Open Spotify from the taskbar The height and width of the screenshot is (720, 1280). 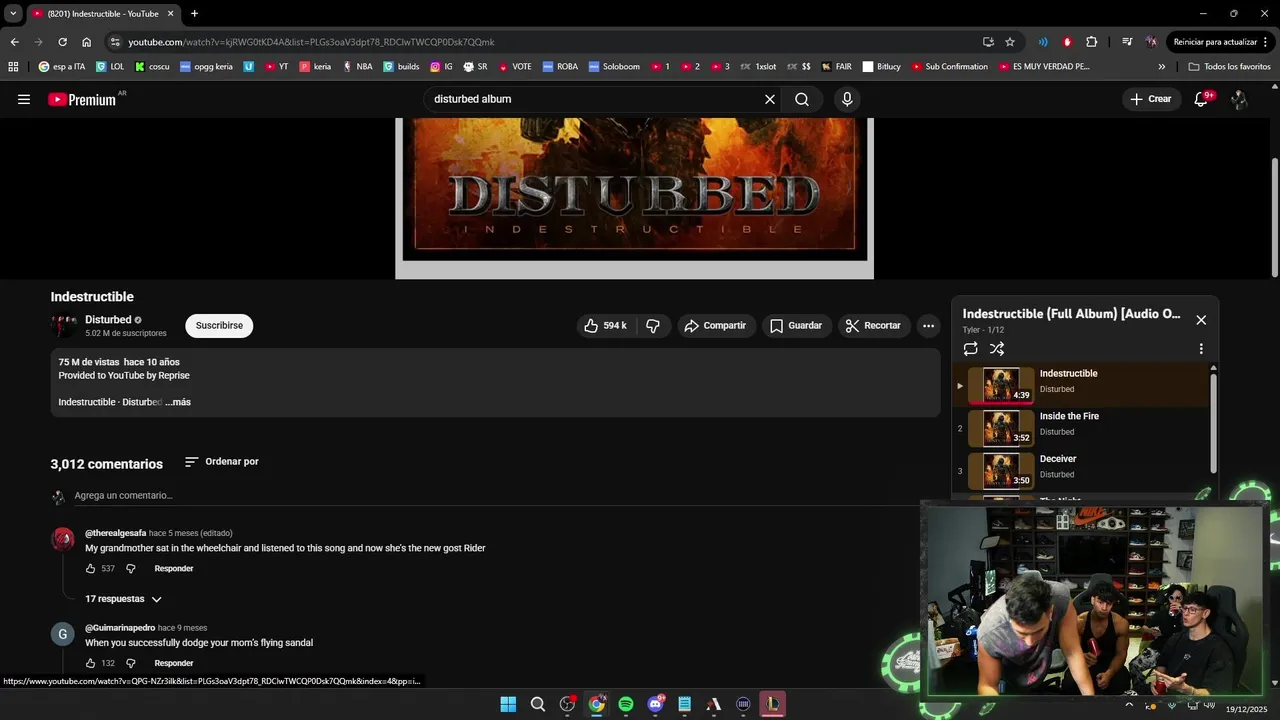[x=626, y=704]
